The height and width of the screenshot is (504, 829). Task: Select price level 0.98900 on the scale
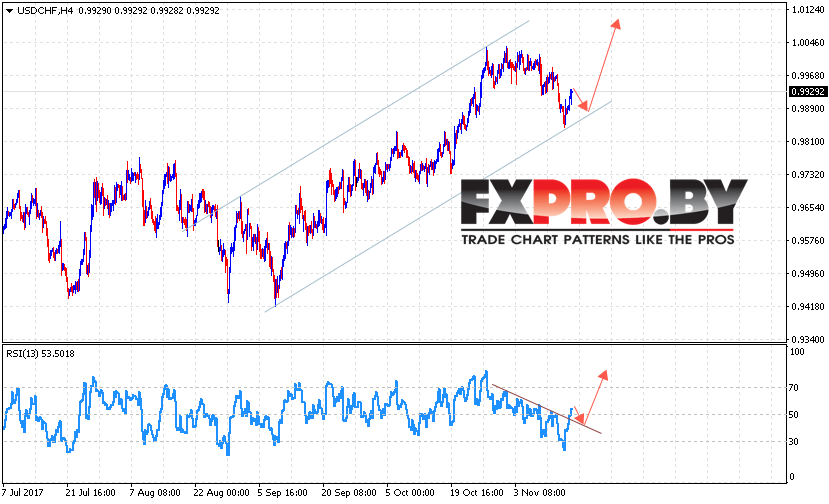807,108
